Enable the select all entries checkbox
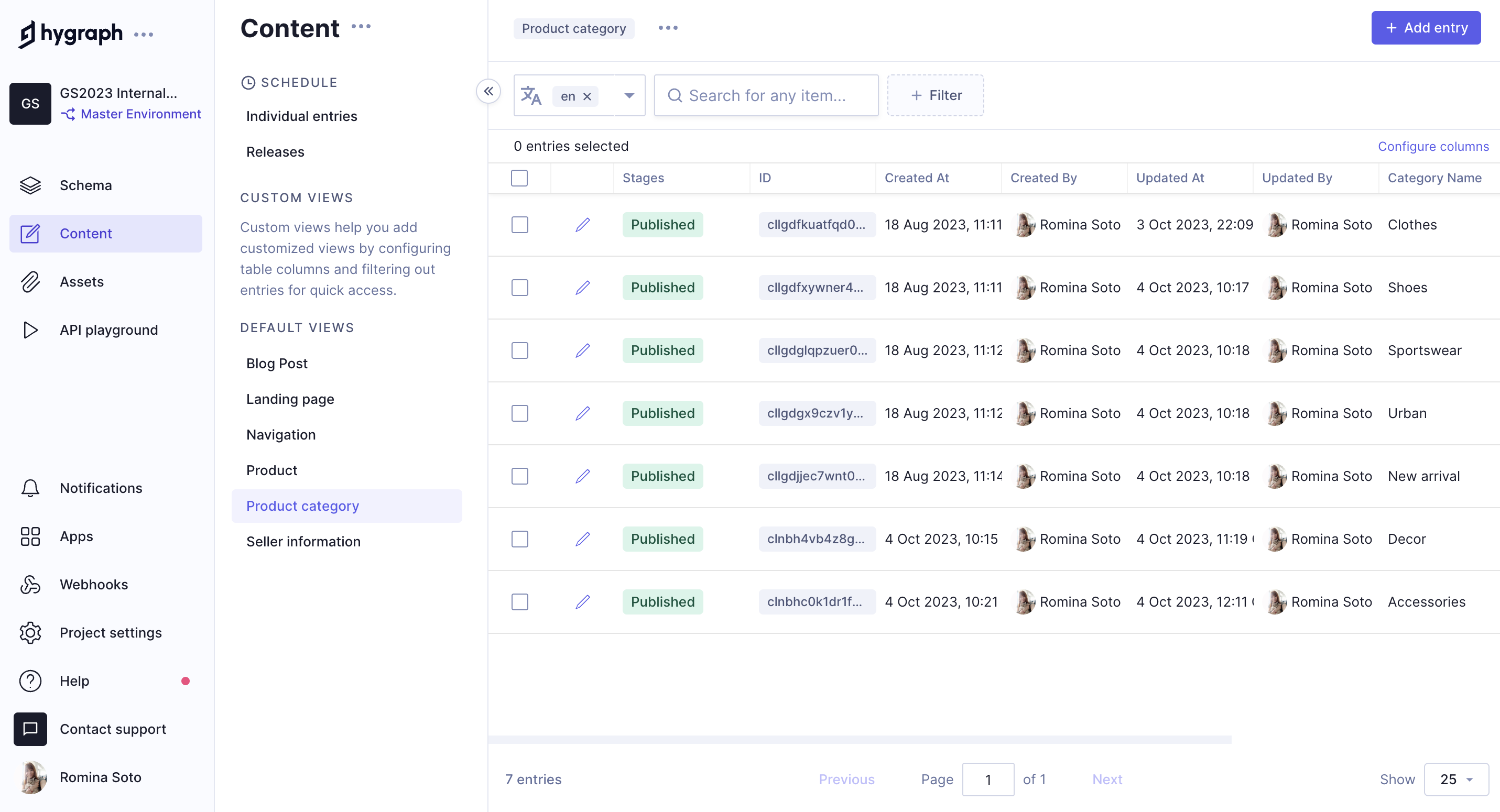The height and width of the screenshot is (812, 1500). pos(519,178)
